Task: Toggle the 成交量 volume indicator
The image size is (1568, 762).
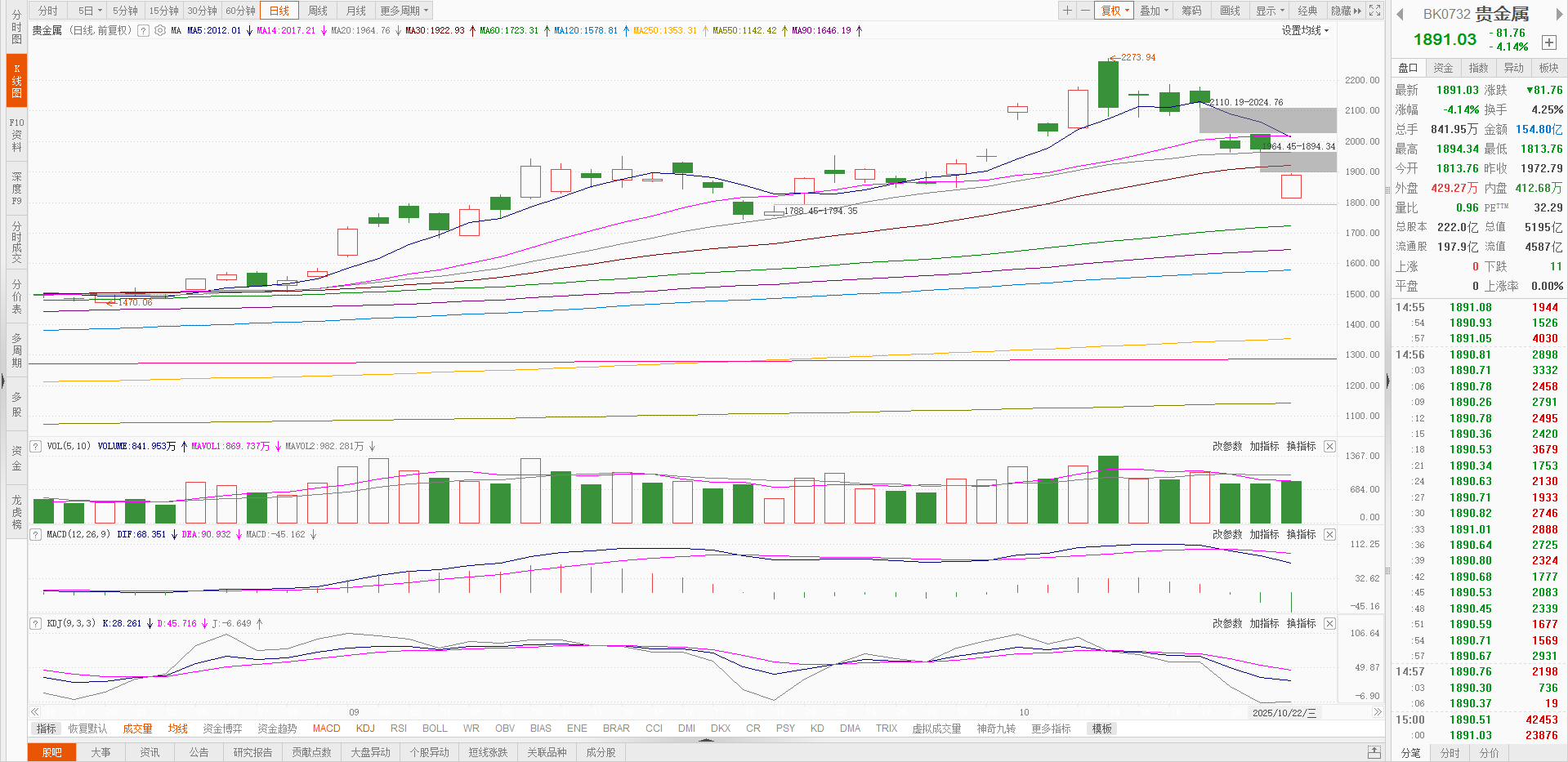Action: [137, 729]
